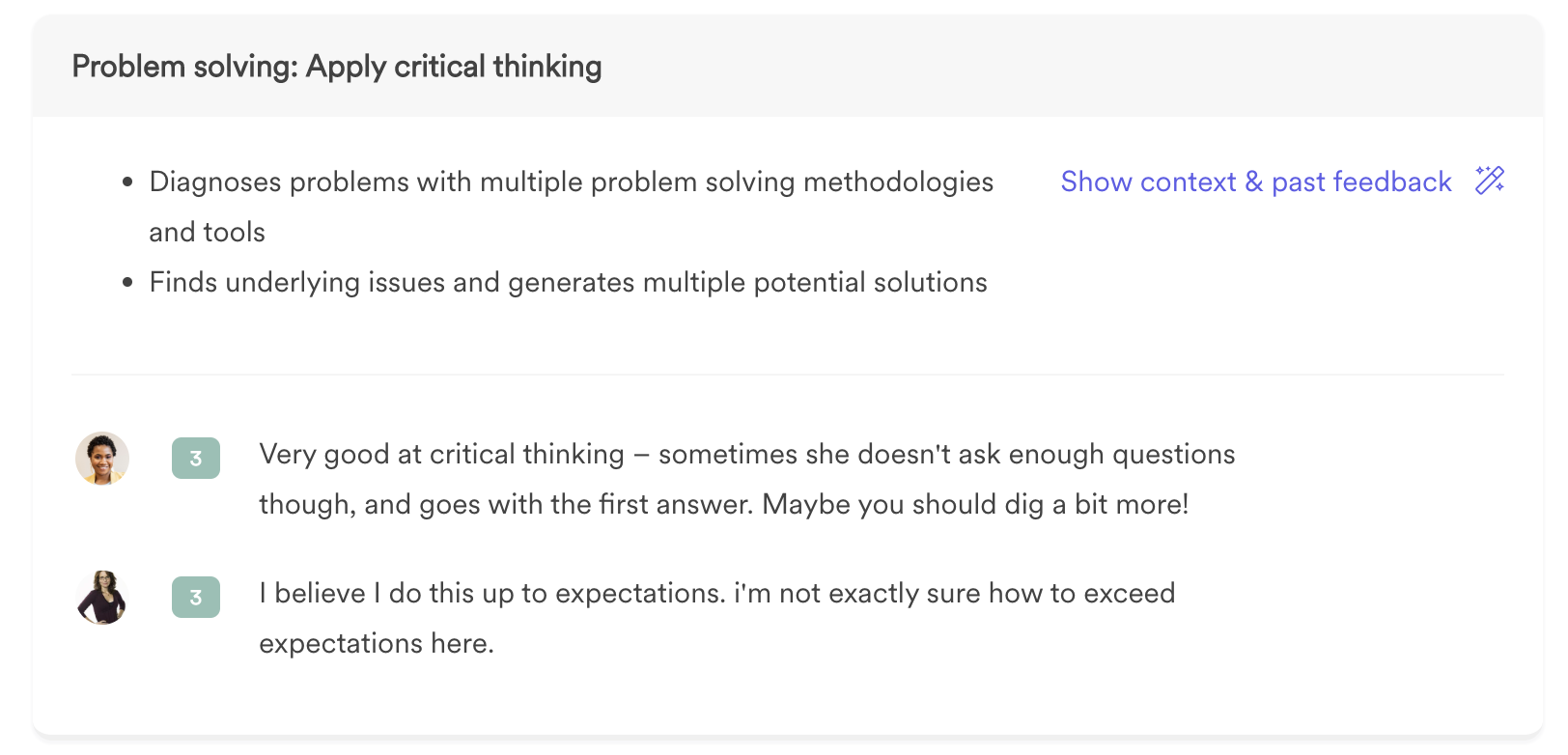
Task: Select the rating badge 3 beside self-review comment
Action: coord(196,598)
